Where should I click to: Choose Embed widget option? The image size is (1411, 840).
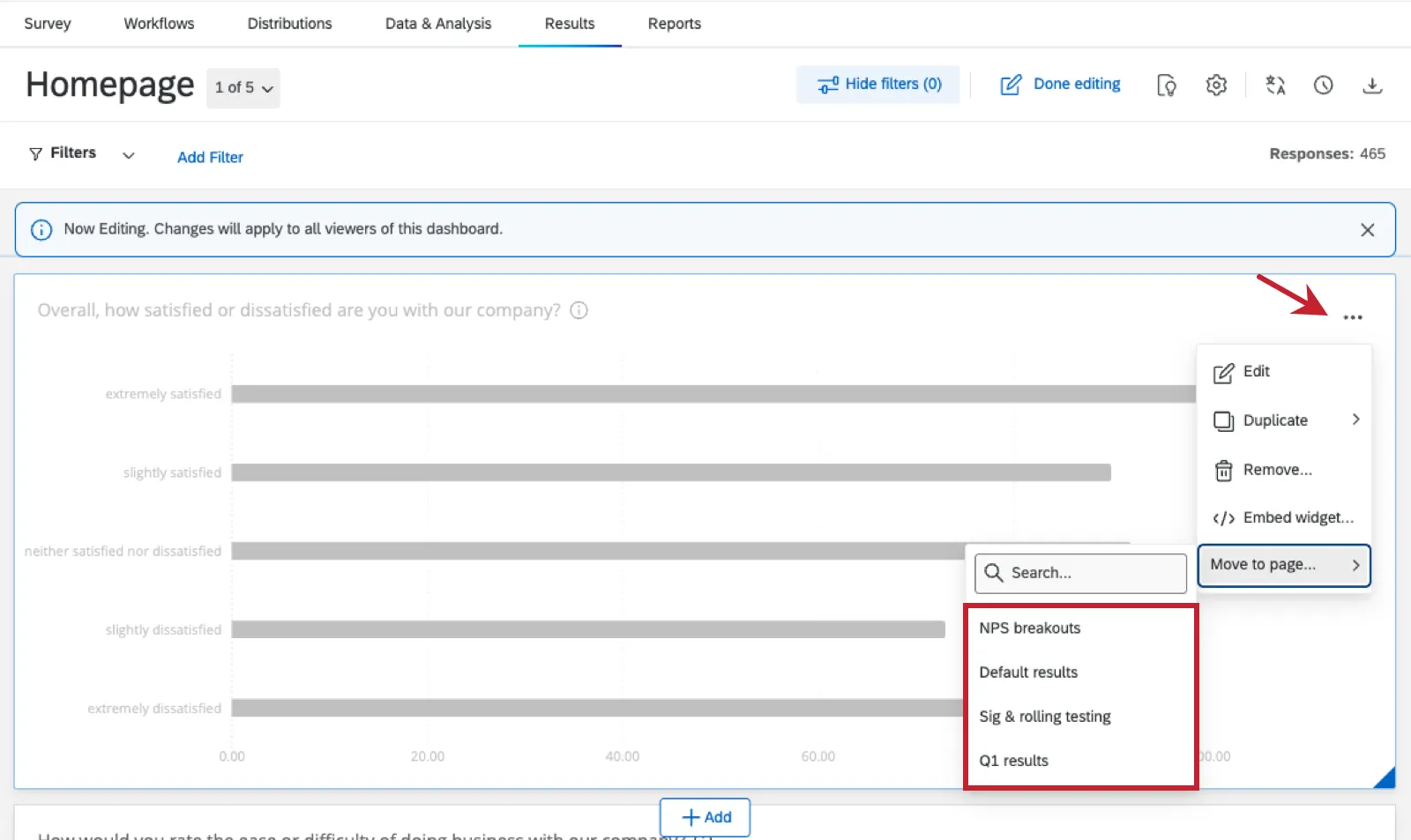1284,517
